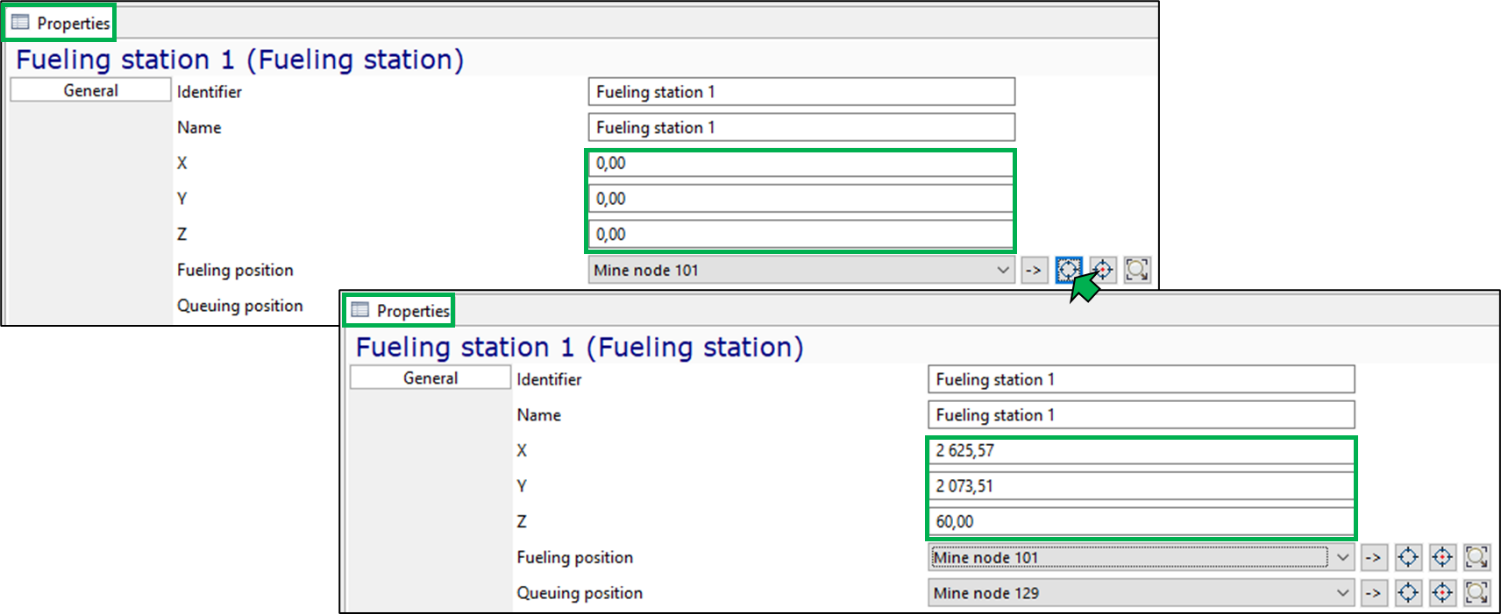This screenshot has width=1501, height=614.
Task: Click the '->' button on the Queuing position row
Action: click(1374, 593)
